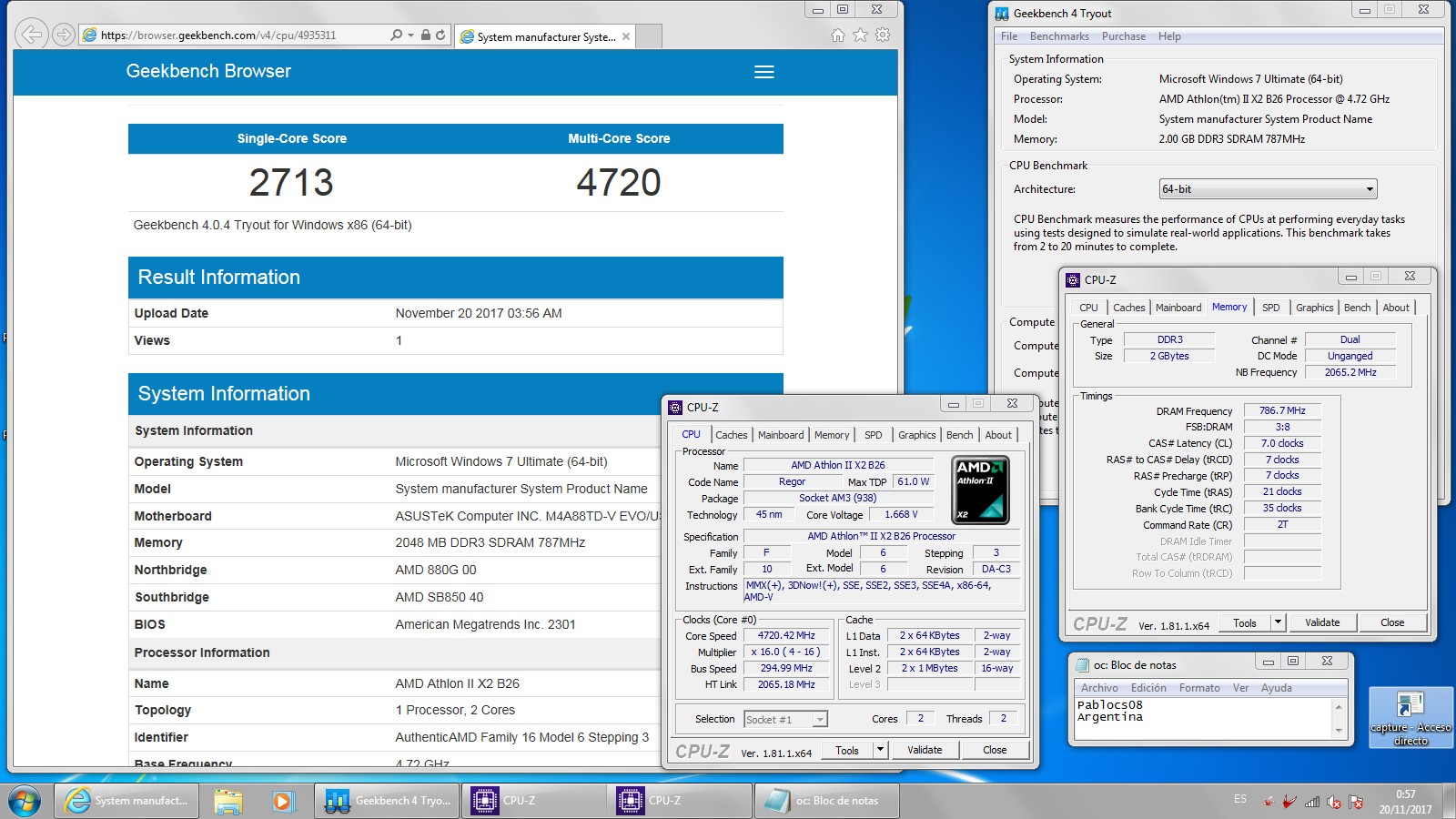Viewport: 1456px width, 819px height.
Task: Open address bar dropdown arrow
Action: pyautogui.click(x=411, y=35)
